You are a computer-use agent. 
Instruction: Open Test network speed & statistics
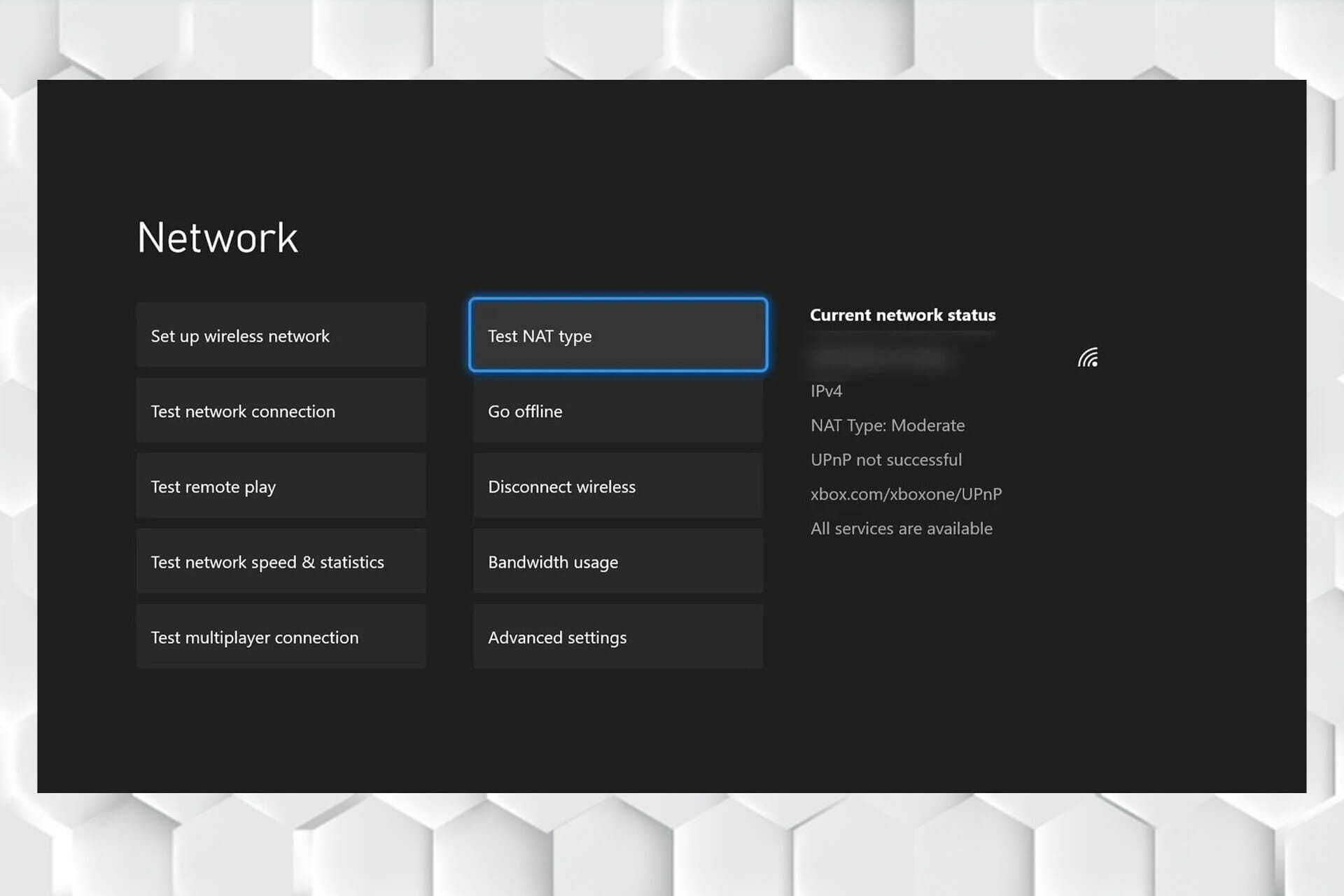coord(281,561)
